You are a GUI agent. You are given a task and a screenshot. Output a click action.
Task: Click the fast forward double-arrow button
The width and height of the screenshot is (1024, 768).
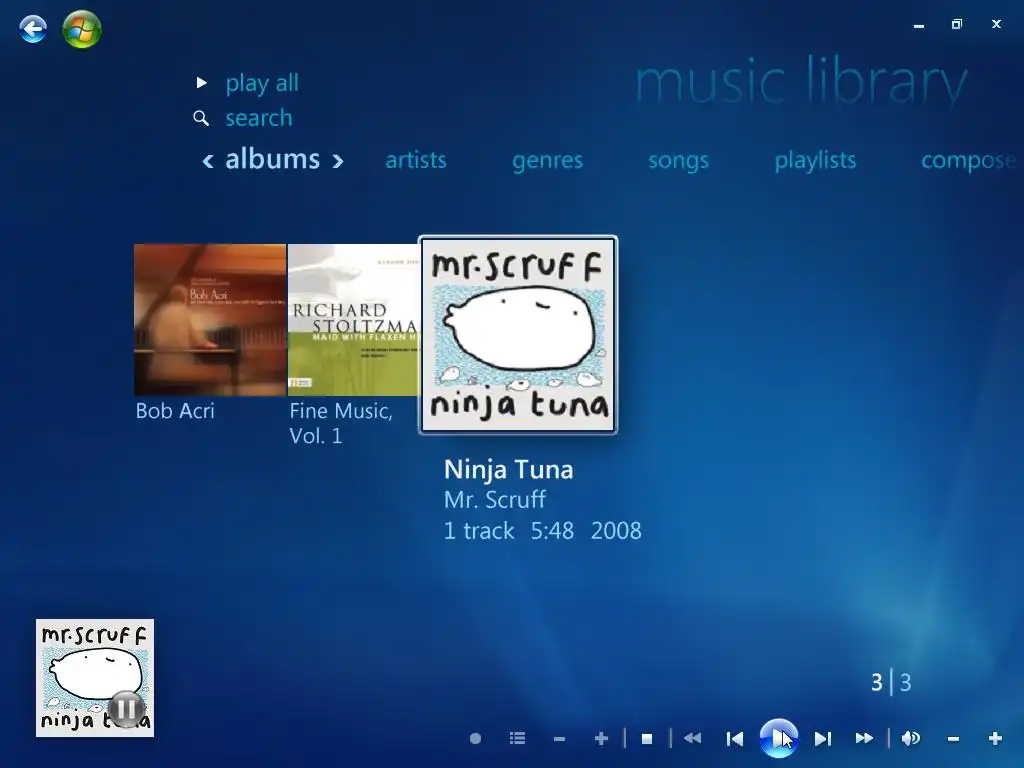point(864,738)
